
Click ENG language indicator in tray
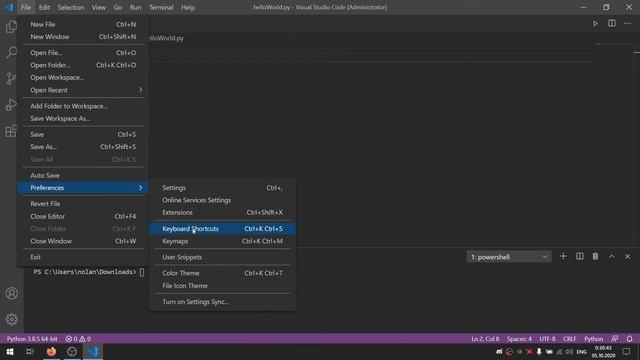[x=581, y=352]
